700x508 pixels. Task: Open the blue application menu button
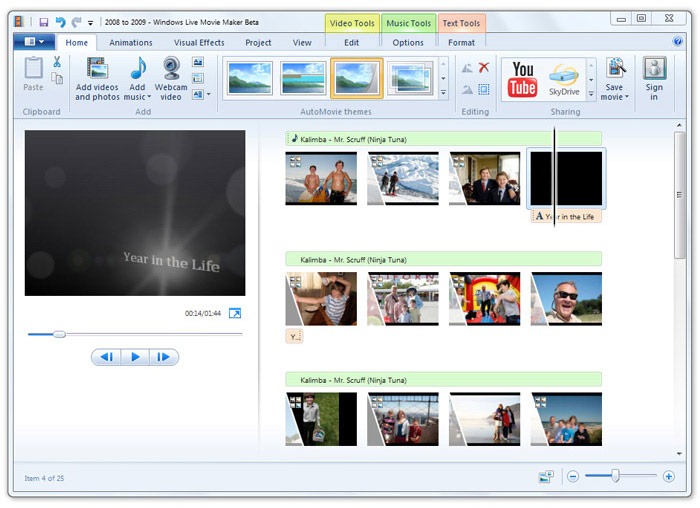point(34,42)
